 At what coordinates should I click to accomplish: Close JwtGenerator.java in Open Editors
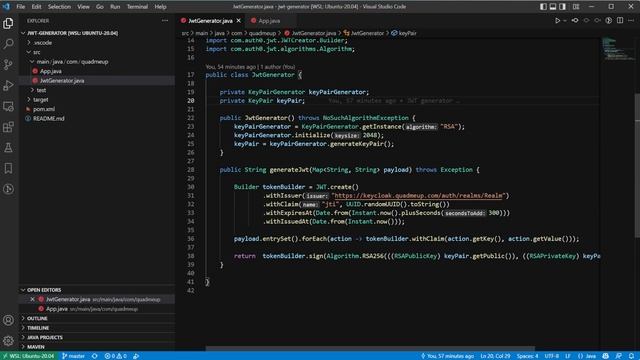(32, 299)
